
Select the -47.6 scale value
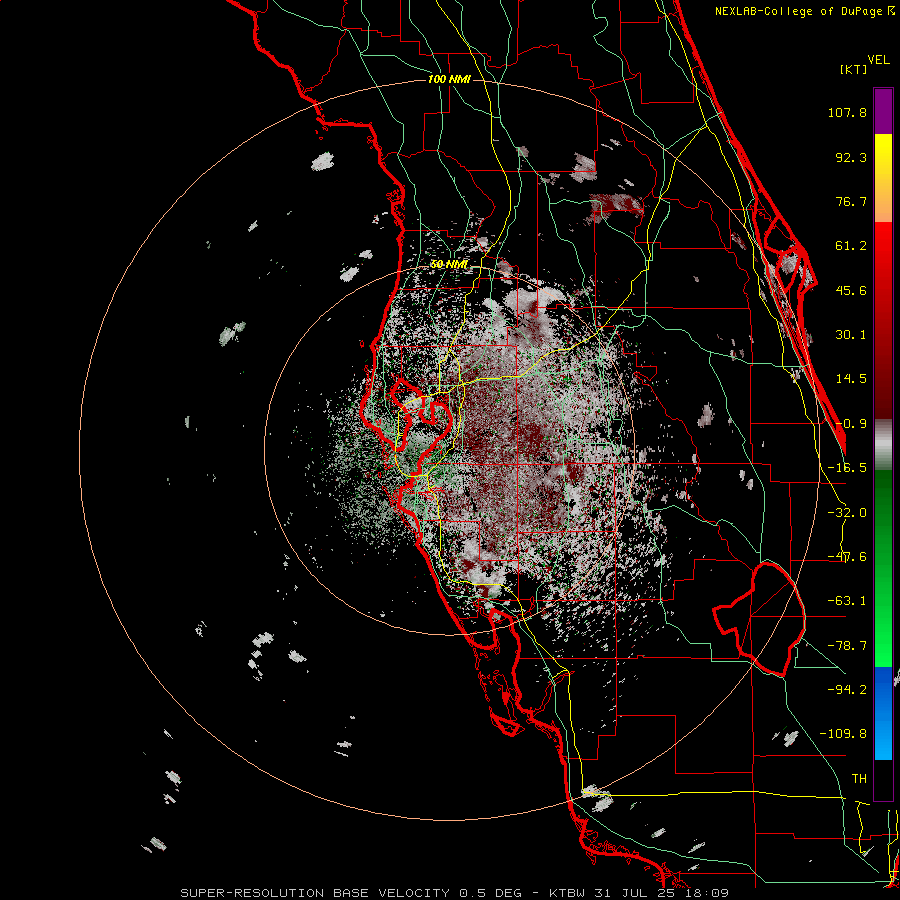point(847,557)
